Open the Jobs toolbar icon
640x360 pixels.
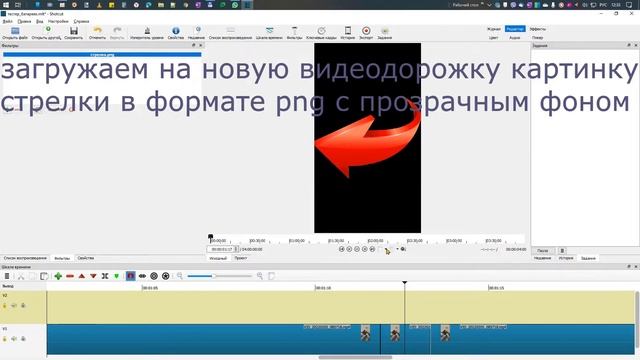(x=384, y=31)
